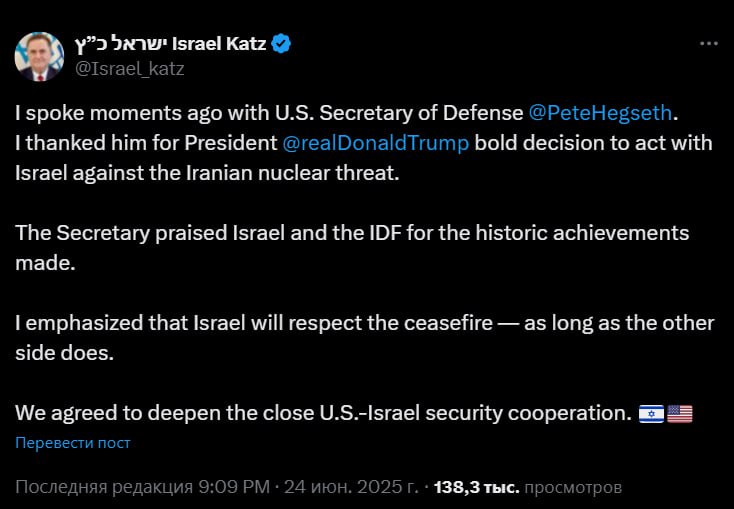The width and height of the screenshot is (734, 509).
Task: Click the 'I spoke moments ago' opening sentence
Action: pyautogui.click(x=347, y=113)
